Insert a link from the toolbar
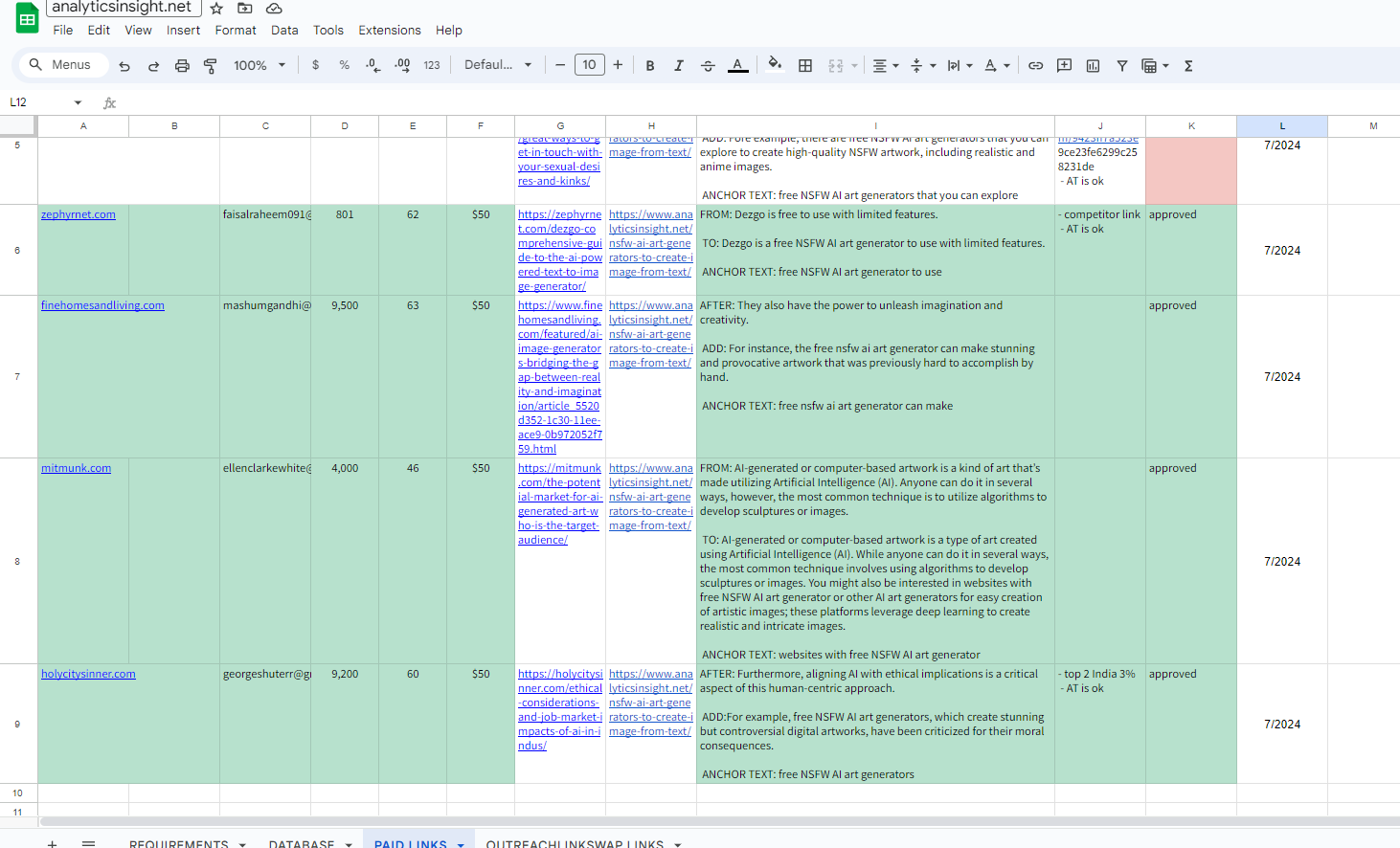Image resolution: width=1400 pixels, height=848 pixels. click(x=1035, y=65)
